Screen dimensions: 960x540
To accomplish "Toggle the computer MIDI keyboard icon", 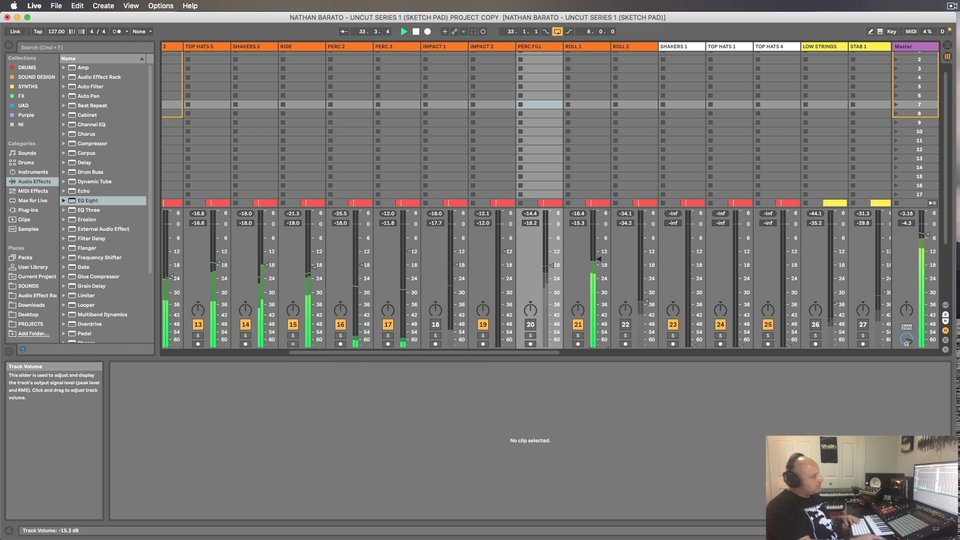I will [880, 31].
